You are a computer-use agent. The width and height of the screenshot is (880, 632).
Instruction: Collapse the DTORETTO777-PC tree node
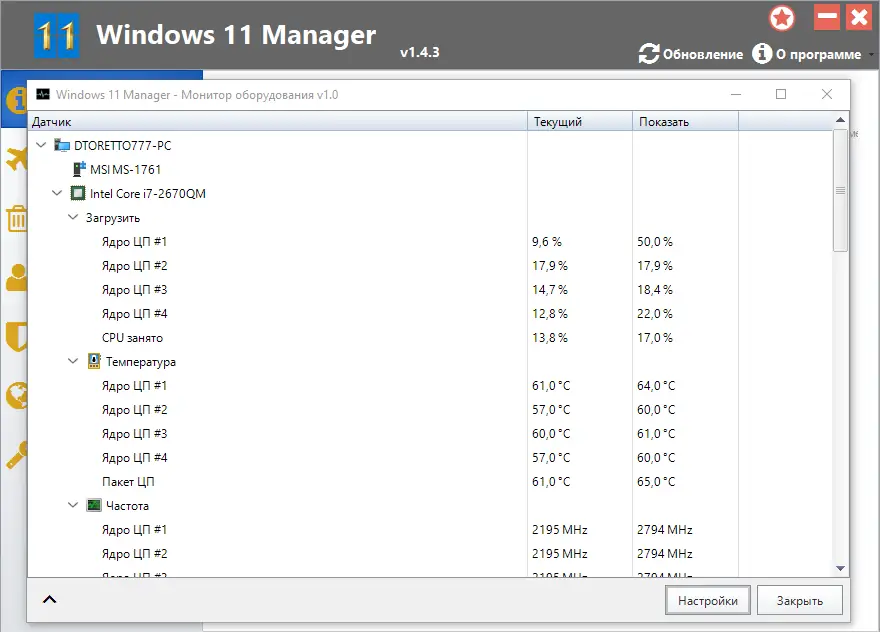pos(41,146)
